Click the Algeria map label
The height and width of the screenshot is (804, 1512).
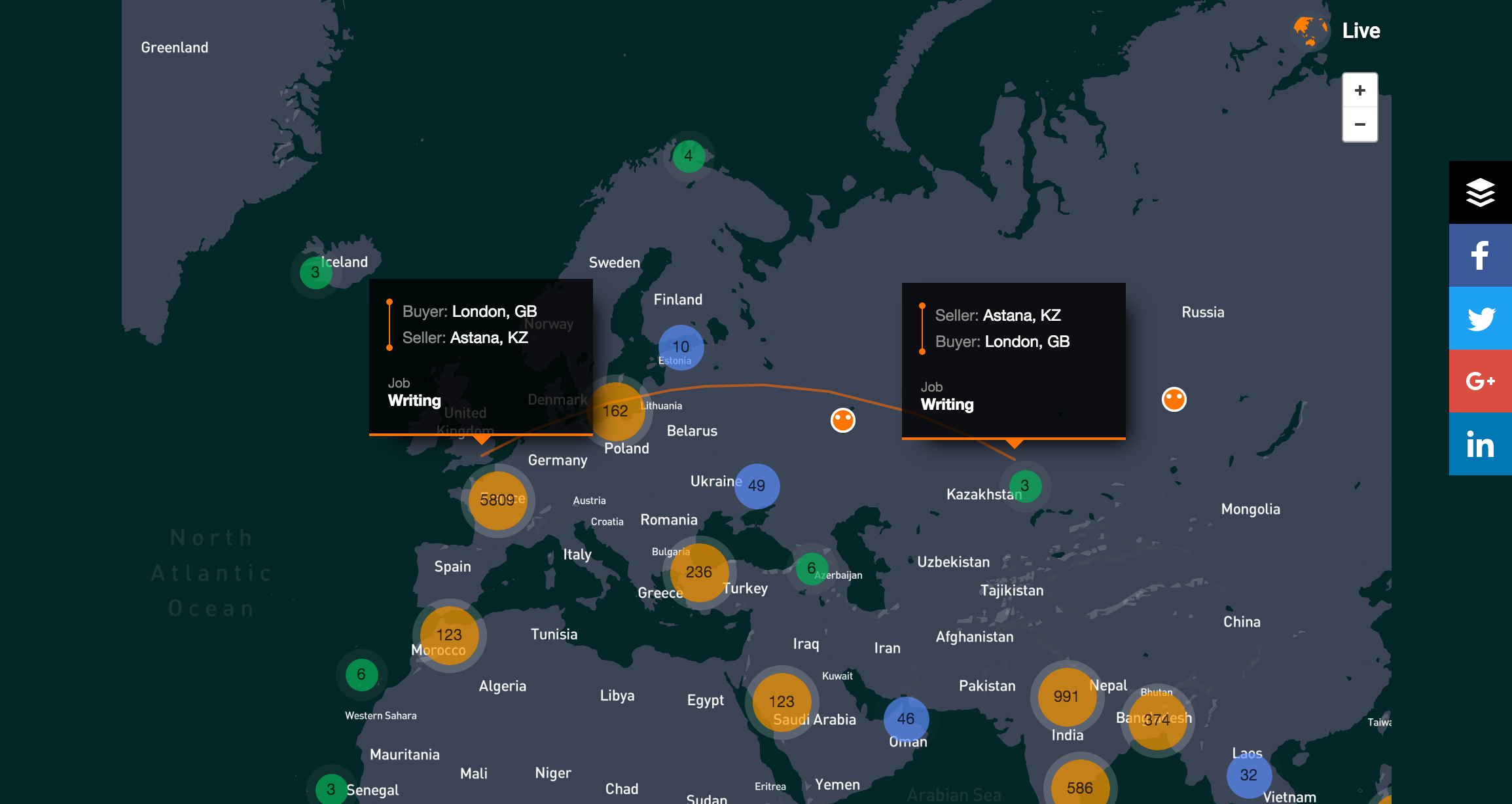[503, 686]
